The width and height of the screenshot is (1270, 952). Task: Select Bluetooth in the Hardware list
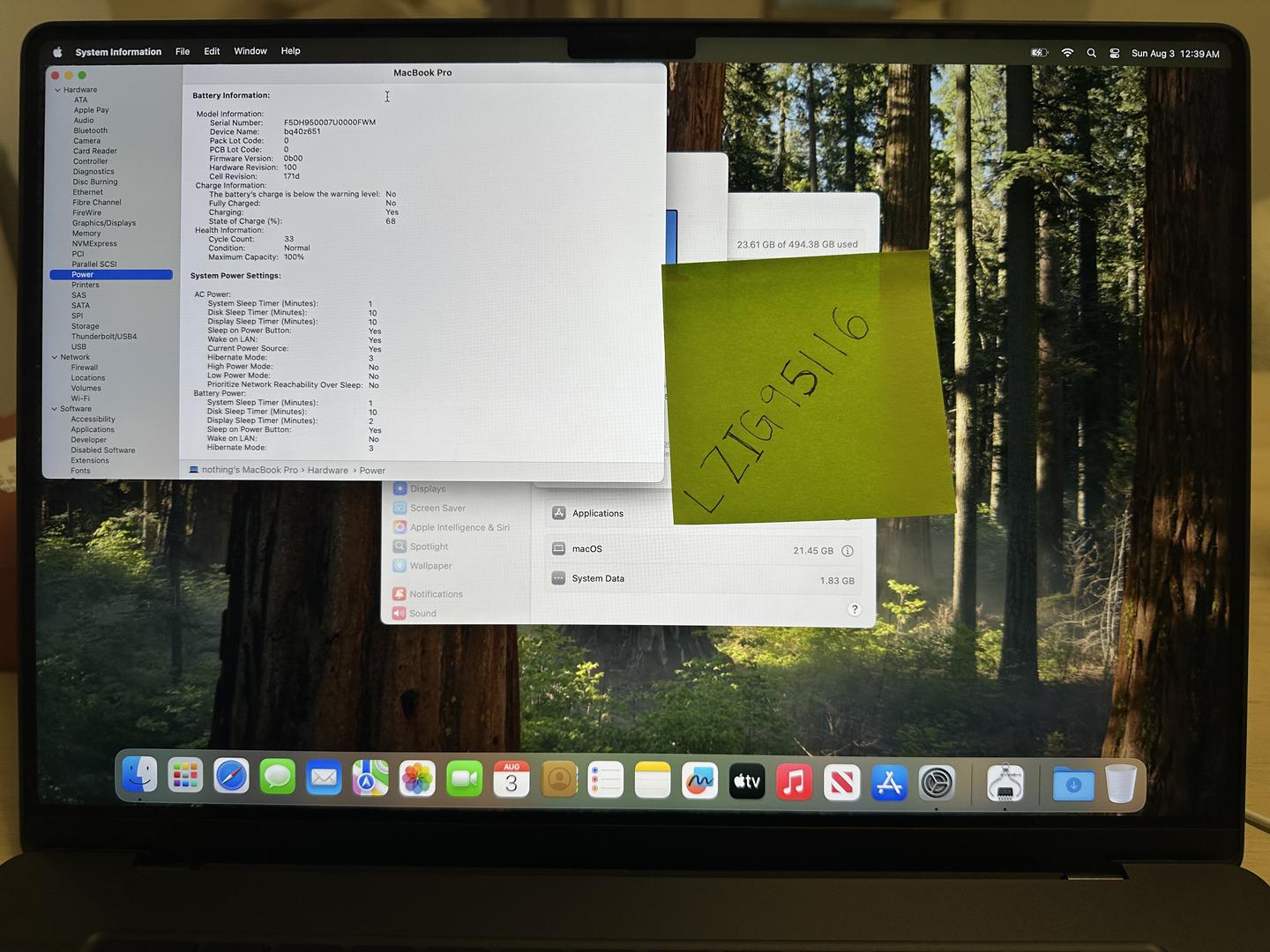click(x=90, y=130)
